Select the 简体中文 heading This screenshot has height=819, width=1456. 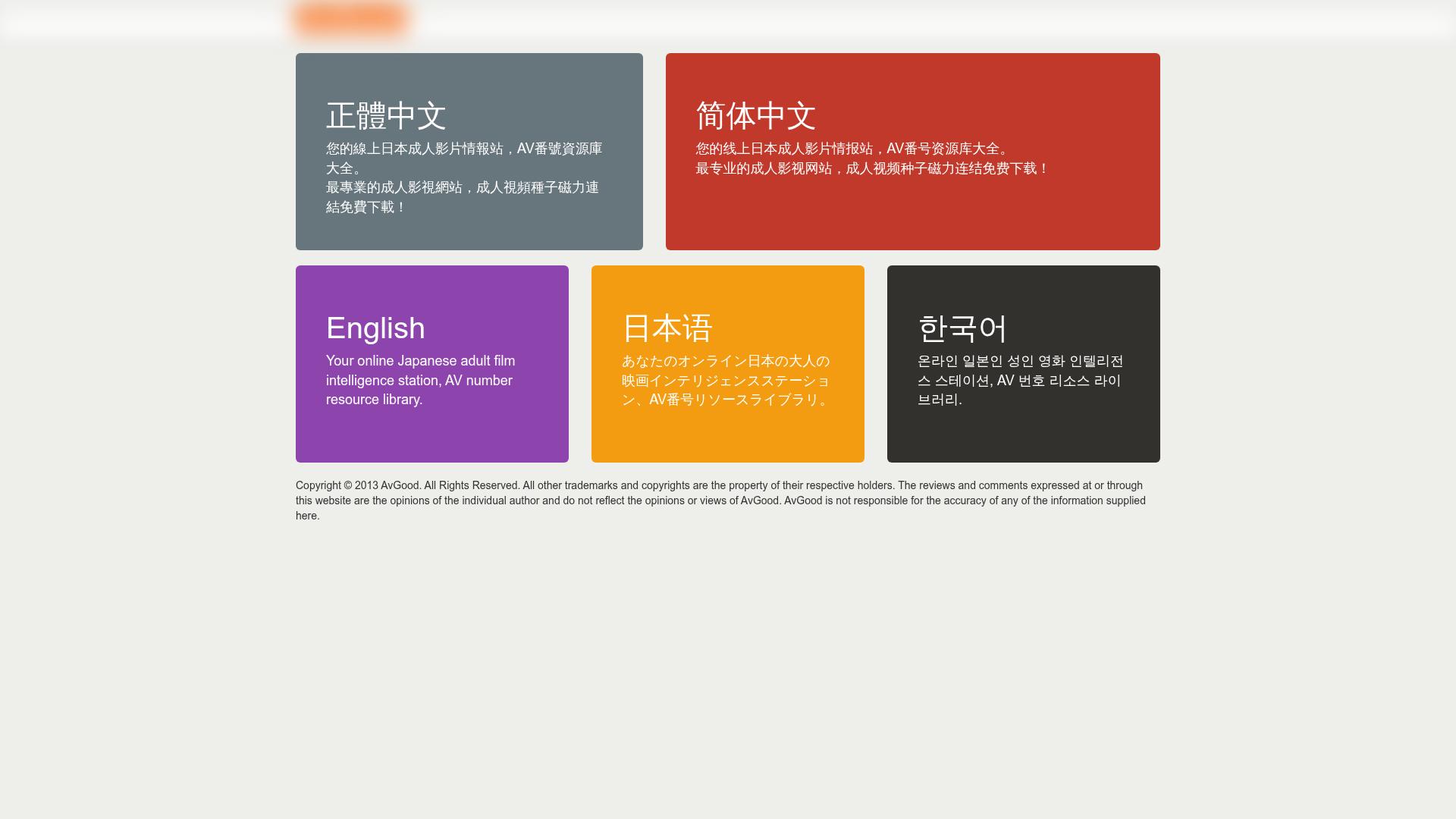click(x=755, y=115)
